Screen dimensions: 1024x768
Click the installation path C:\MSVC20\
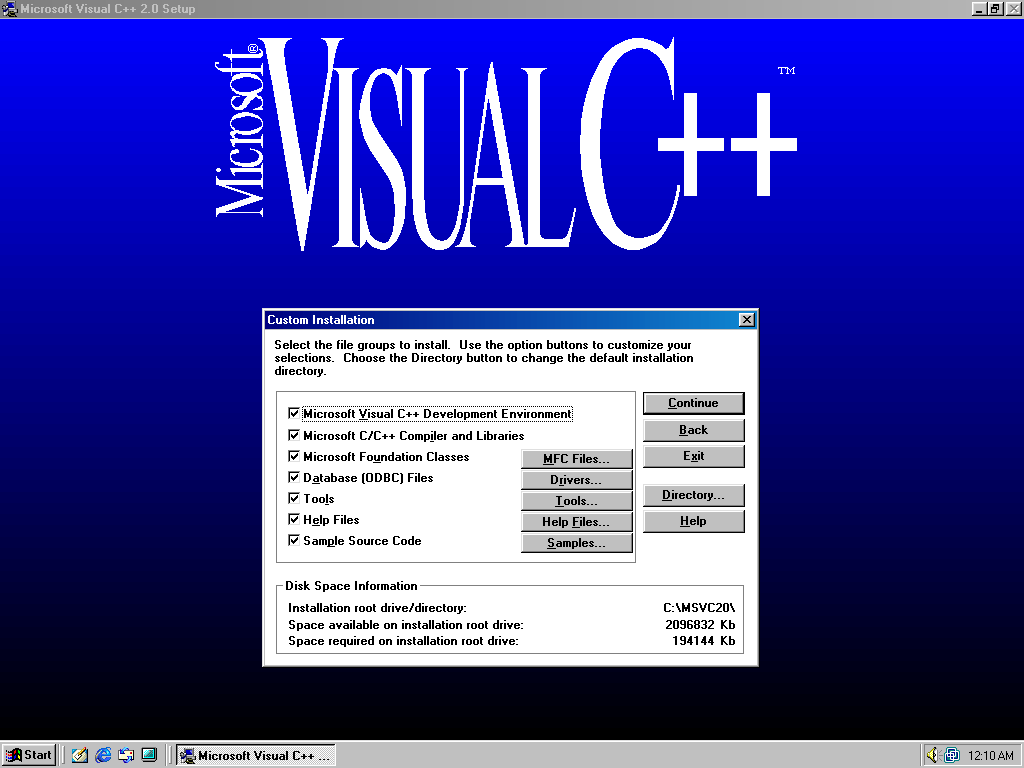(x=699, y=608)
